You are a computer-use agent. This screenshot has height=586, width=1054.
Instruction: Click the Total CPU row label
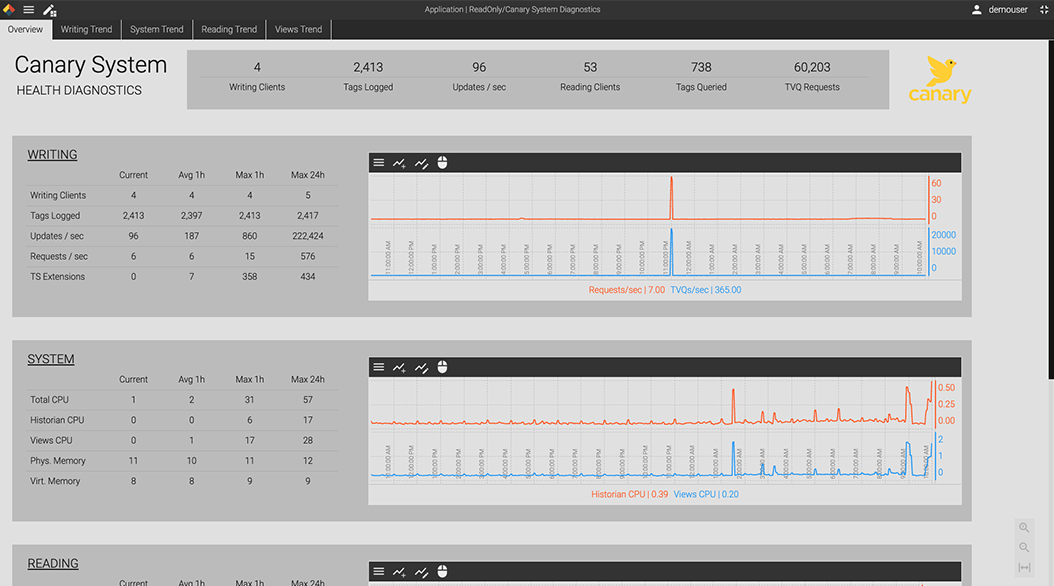coord(49,399)
